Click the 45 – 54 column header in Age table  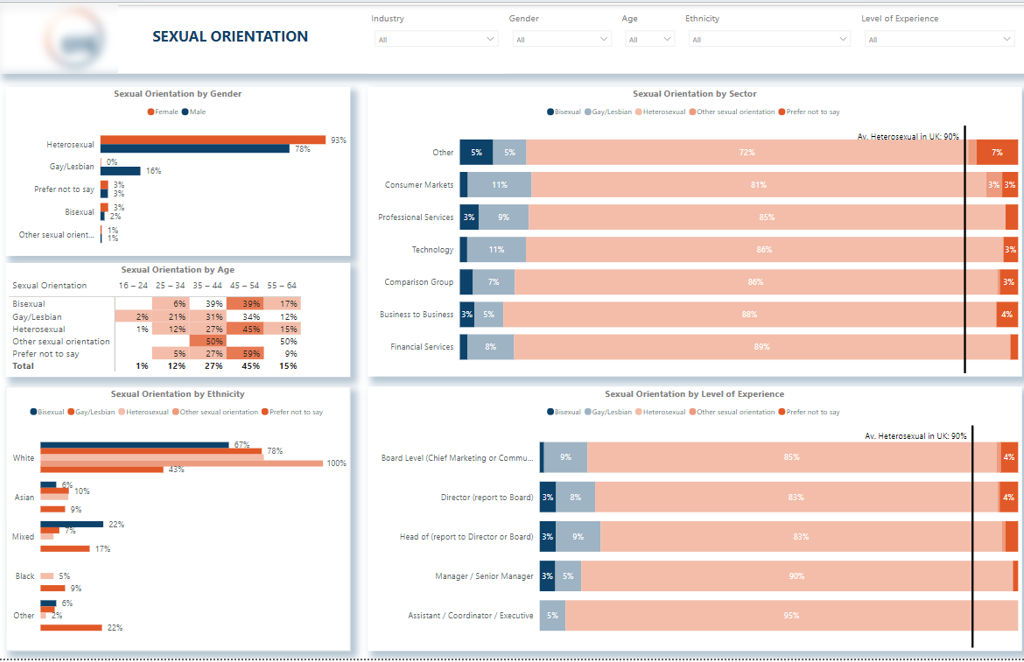(246, 285)
